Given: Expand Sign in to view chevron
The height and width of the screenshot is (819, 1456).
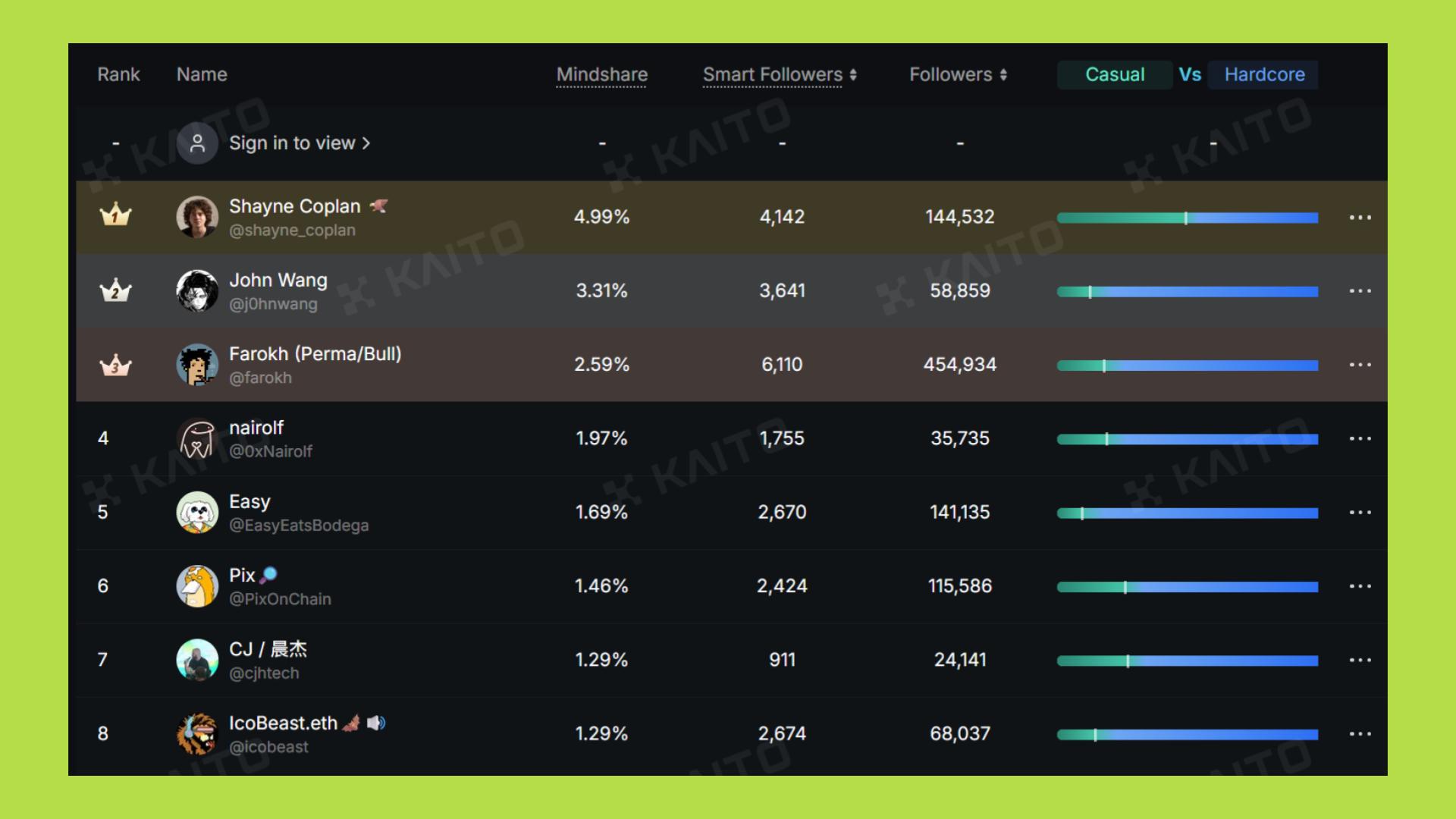Looking at the screenshot, I should pos(366,143).
